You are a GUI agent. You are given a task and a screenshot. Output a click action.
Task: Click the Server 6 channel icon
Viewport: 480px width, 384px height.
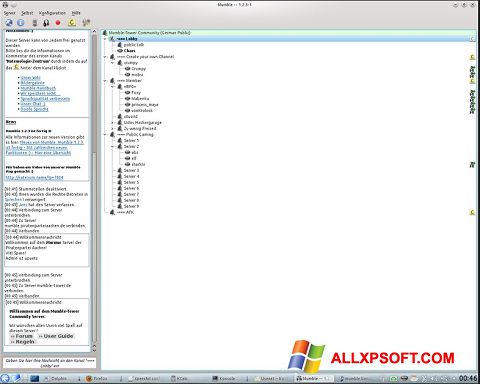pyautogui.click(x=120, y=189)
